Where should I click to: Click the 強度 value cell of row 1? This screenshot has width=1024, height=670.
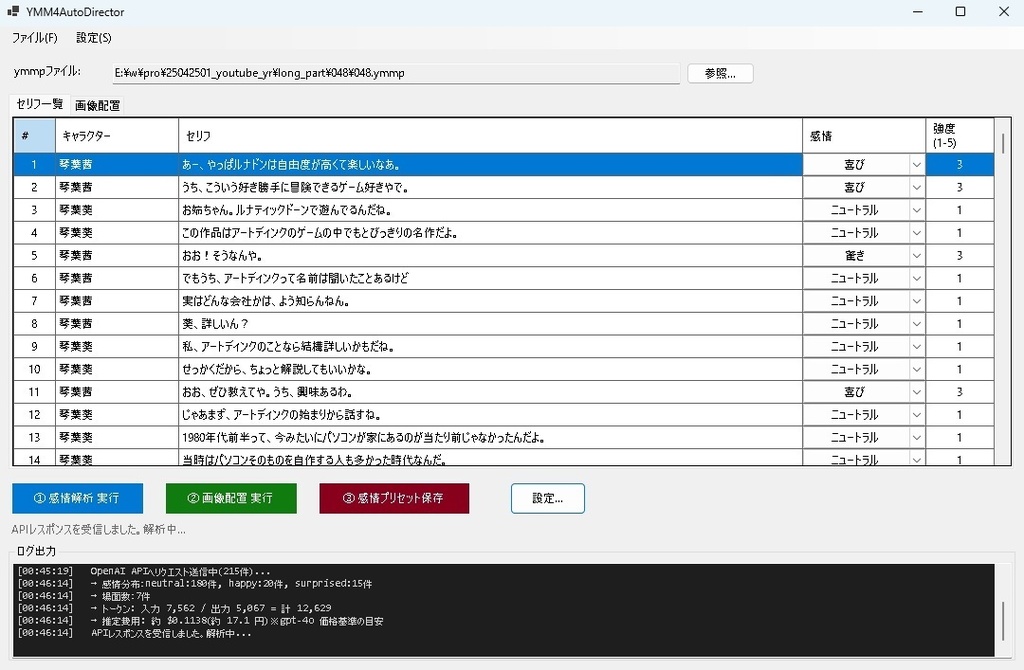[x=958, y=163]
